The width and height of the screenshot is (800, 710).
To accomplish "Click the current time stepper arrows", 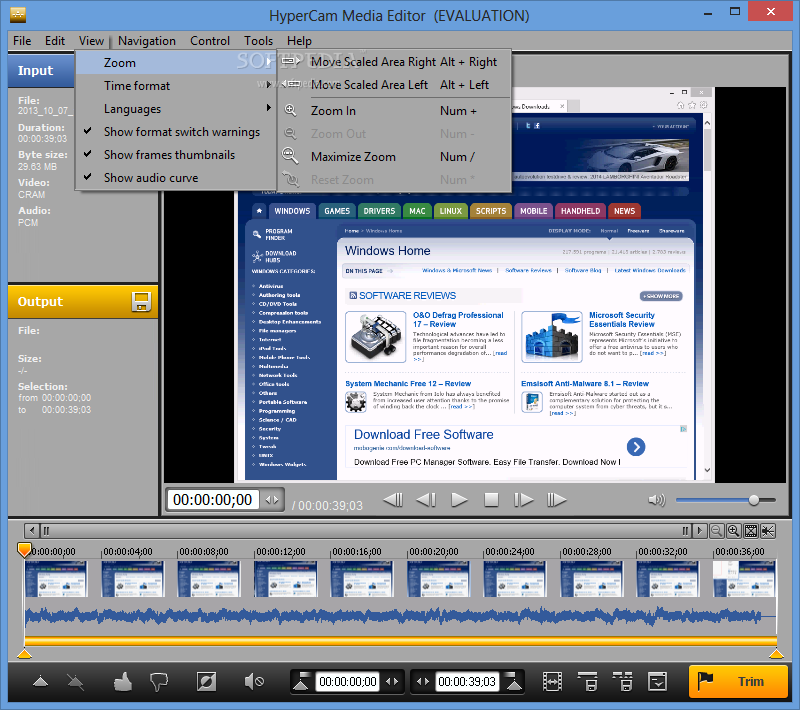I will click(272, 500).
